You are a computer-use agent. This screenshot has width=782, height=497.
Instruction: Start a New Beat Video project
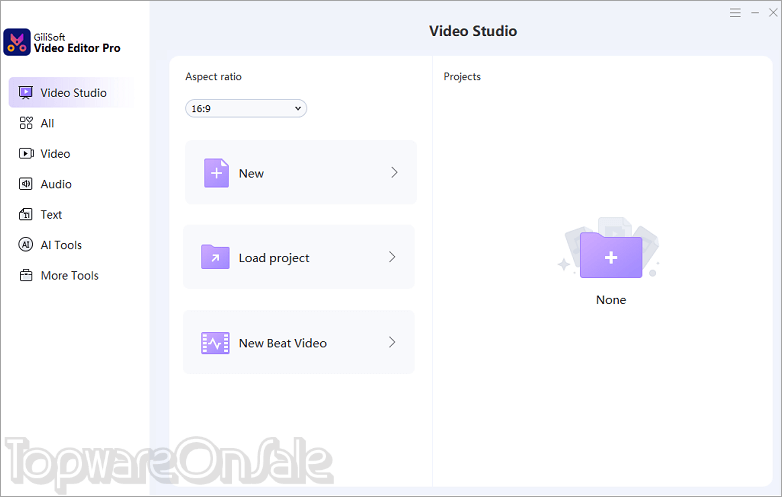coord(299,342)
